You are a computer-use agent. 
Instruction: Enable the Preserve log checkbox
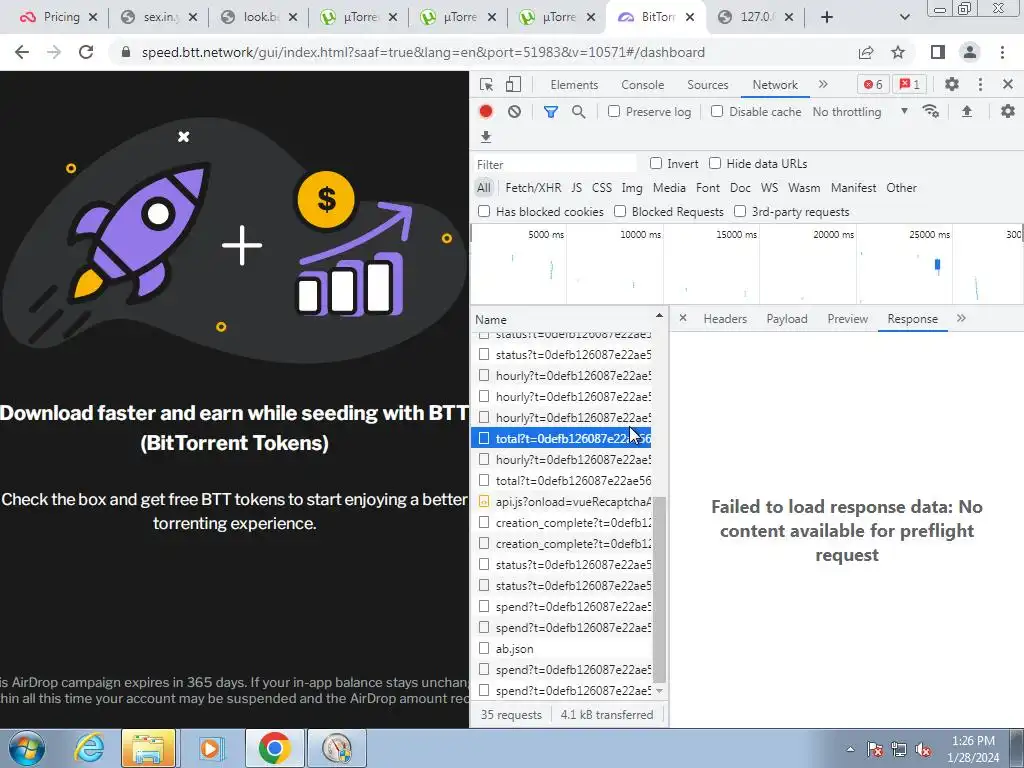point(614,112)
